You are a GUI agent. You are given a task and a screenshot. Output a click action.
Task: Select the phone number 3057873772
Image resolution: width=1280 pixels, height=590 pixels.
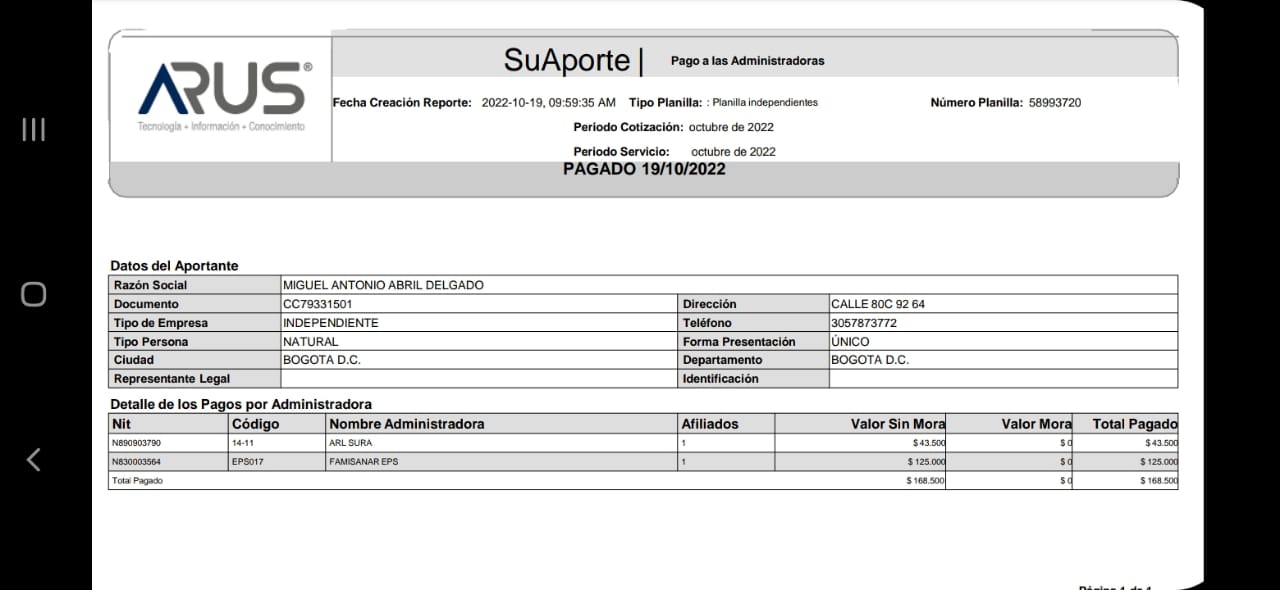click(x=864, y=323)
